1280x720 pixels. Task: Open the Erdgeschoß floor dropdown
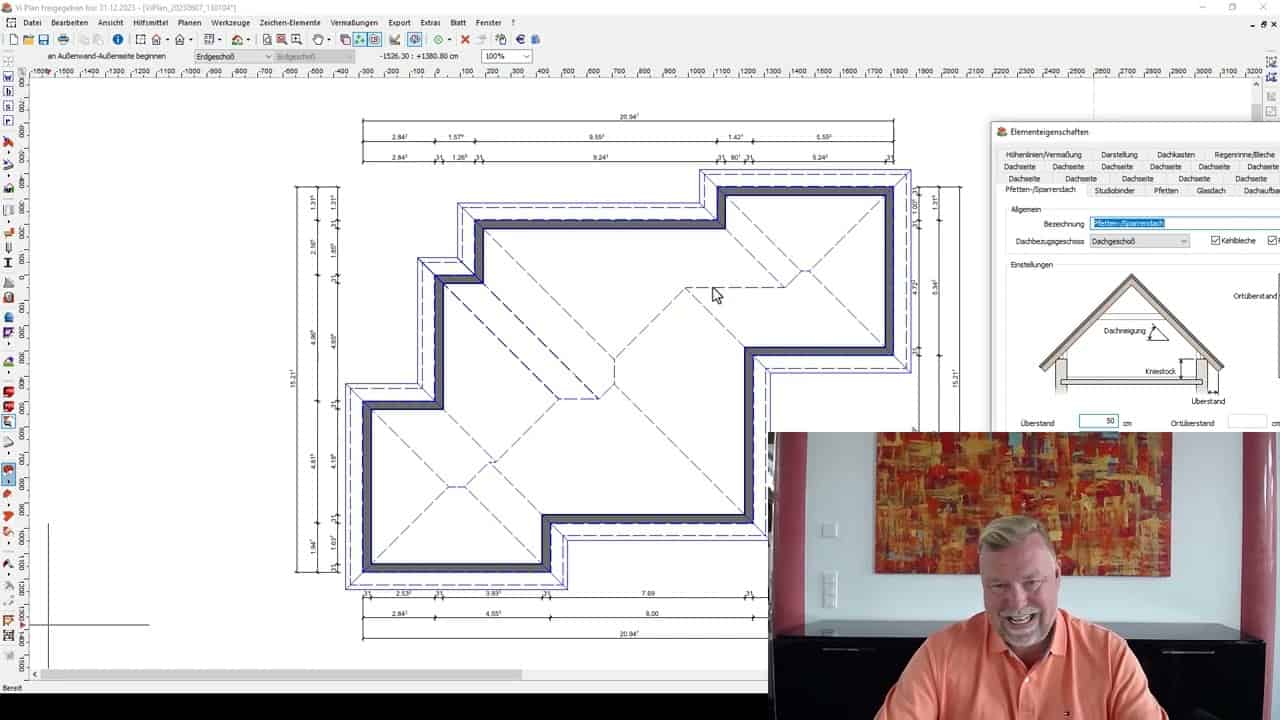234,57
